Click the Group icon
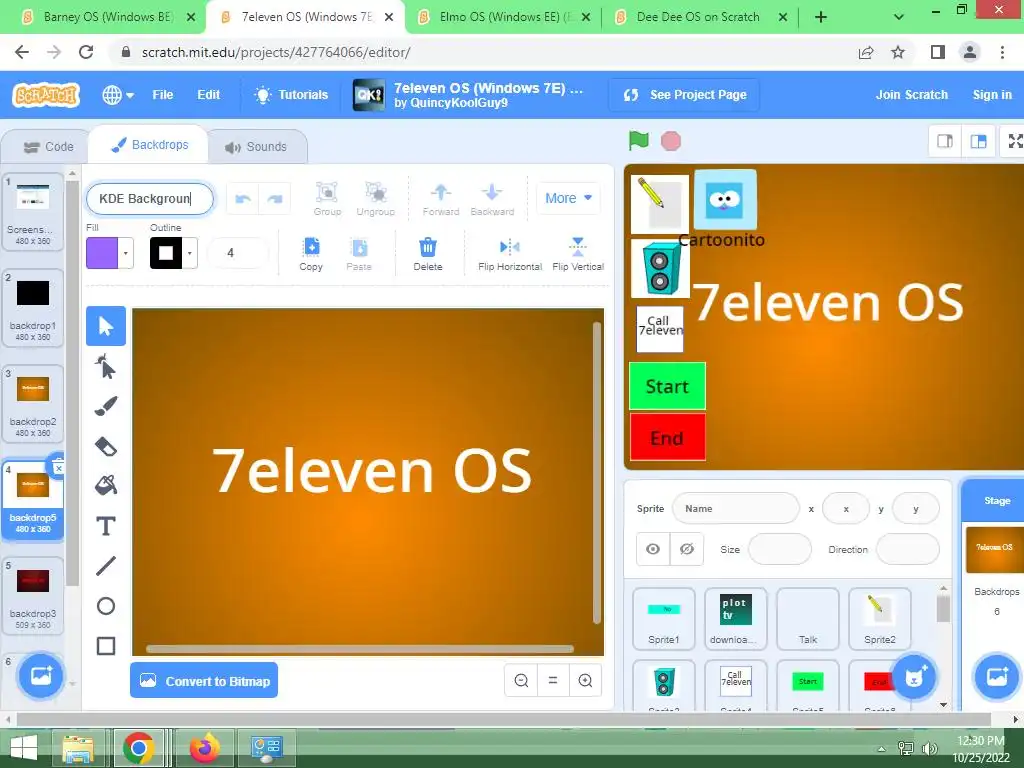This screenshot has height=768, width=1024. click(327, 199)
